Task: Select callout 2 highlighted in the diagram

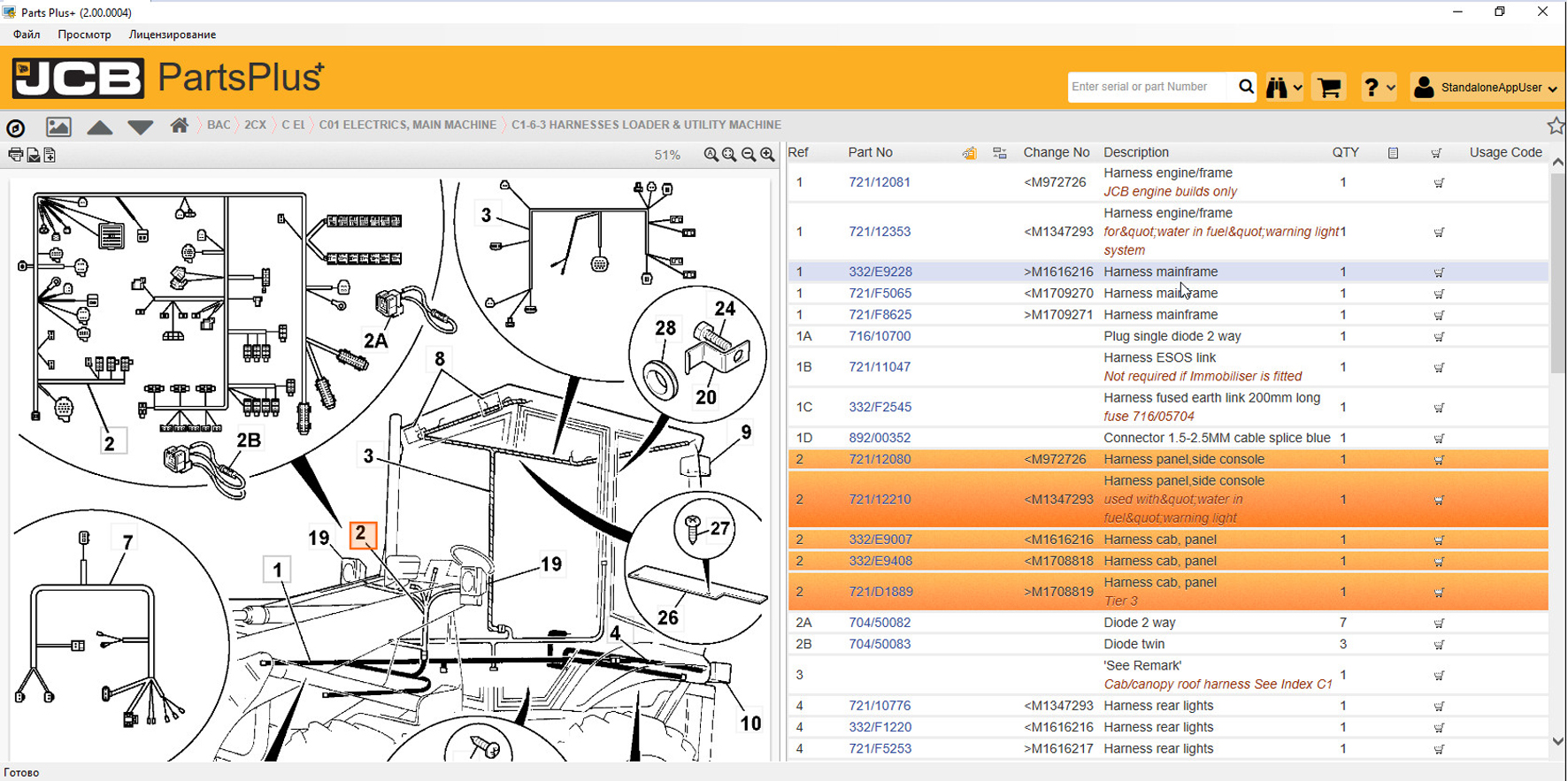Action: (361, 534)
